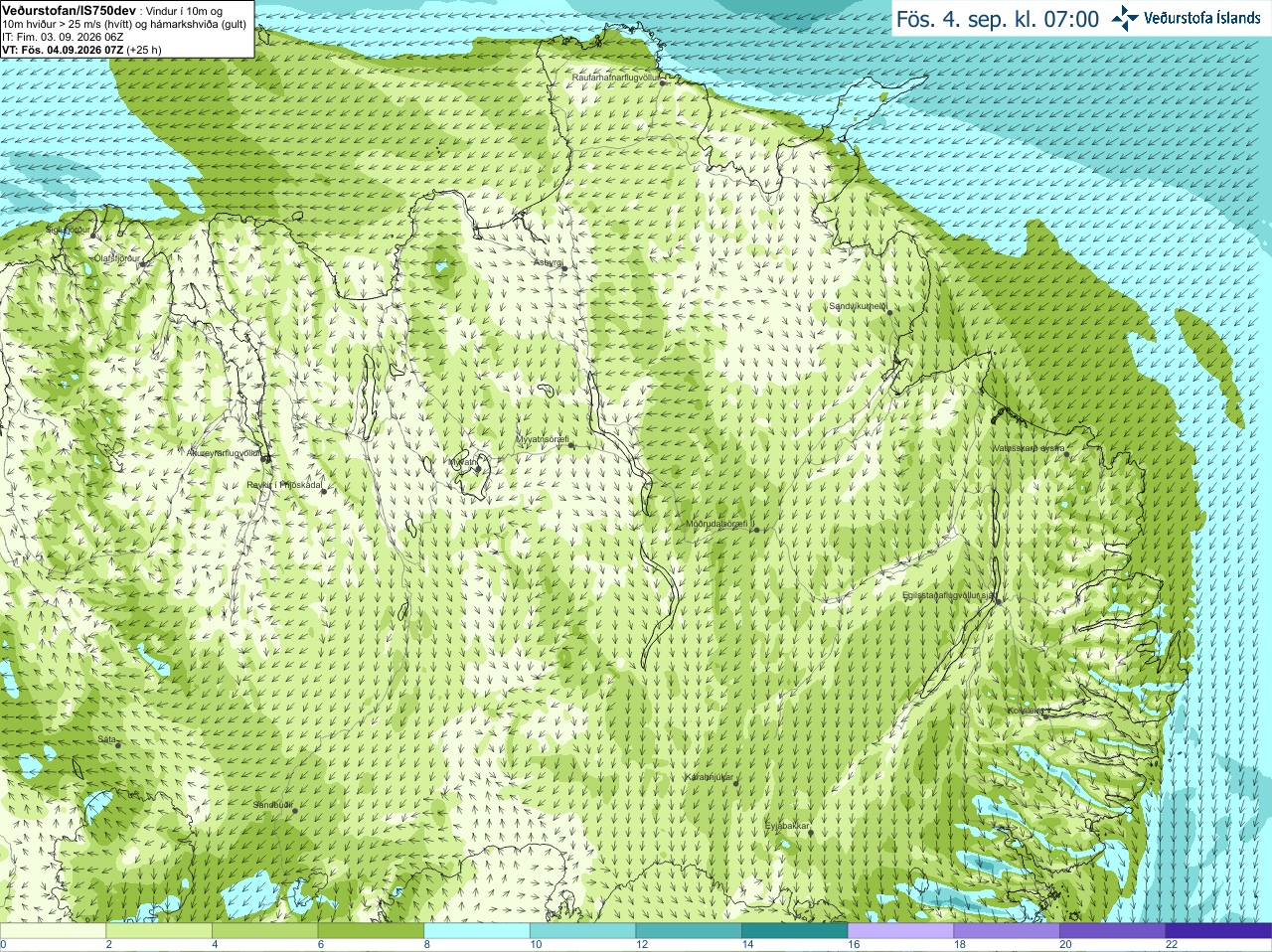
Task: Click the Sandvíkurheiði station marker
Action: 890,312
